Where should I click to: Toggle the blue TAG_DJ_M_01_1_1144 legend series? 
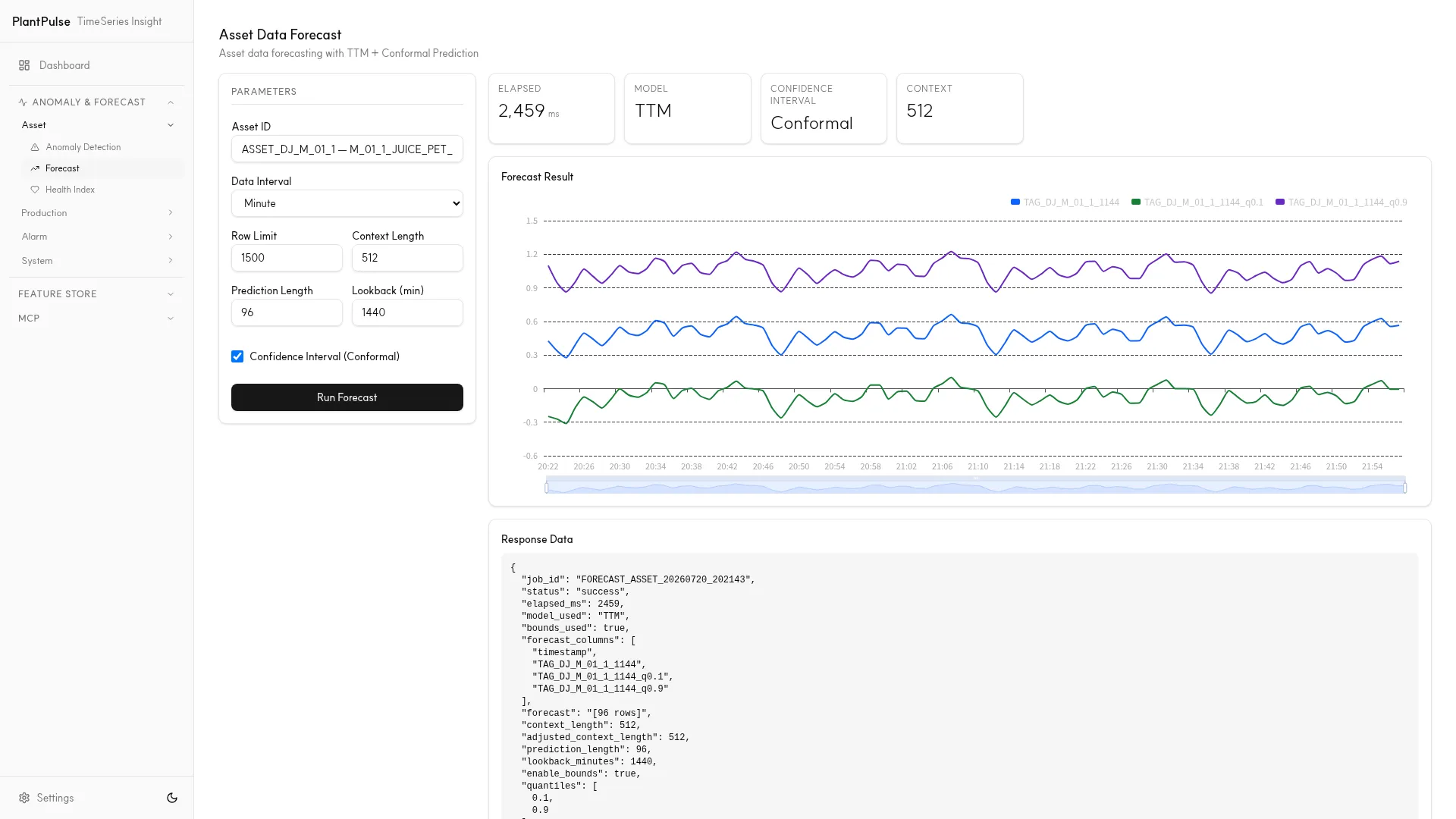pyautogui.click(x=1065, y=202)
